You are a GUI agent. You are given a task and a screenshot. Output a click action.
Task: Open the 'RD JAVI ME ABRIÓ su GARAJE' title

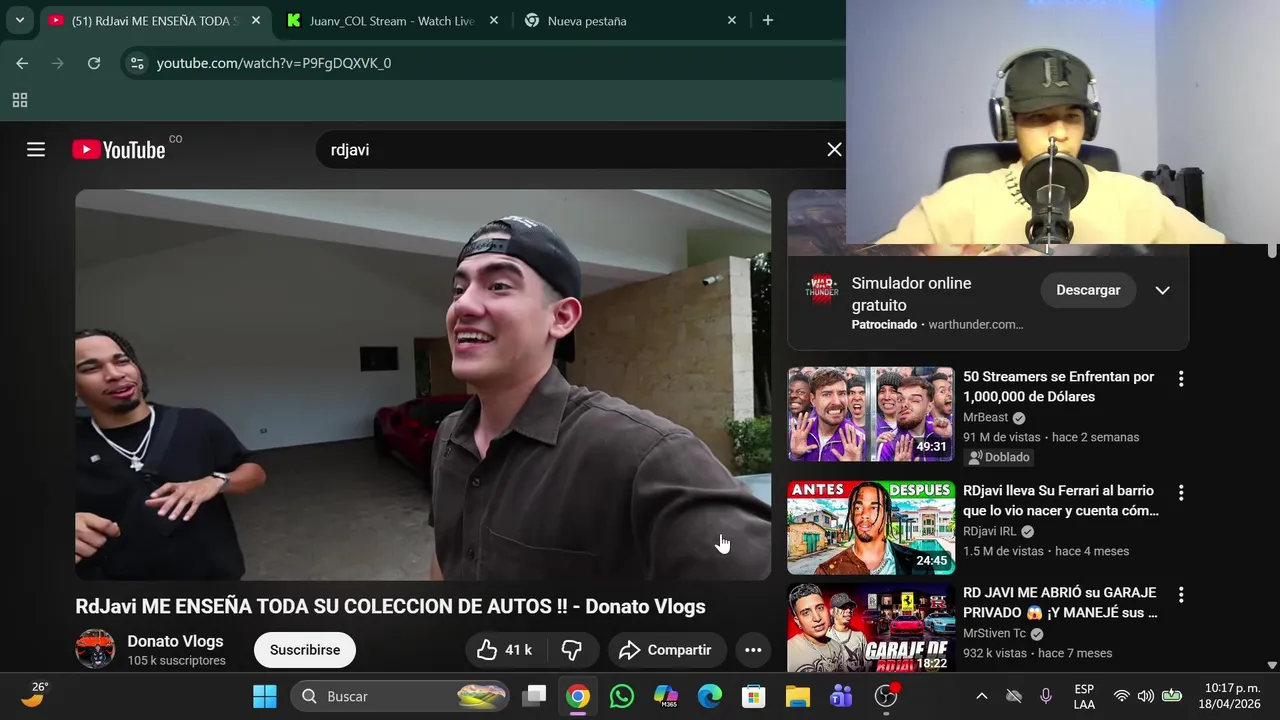(1059, 603)
